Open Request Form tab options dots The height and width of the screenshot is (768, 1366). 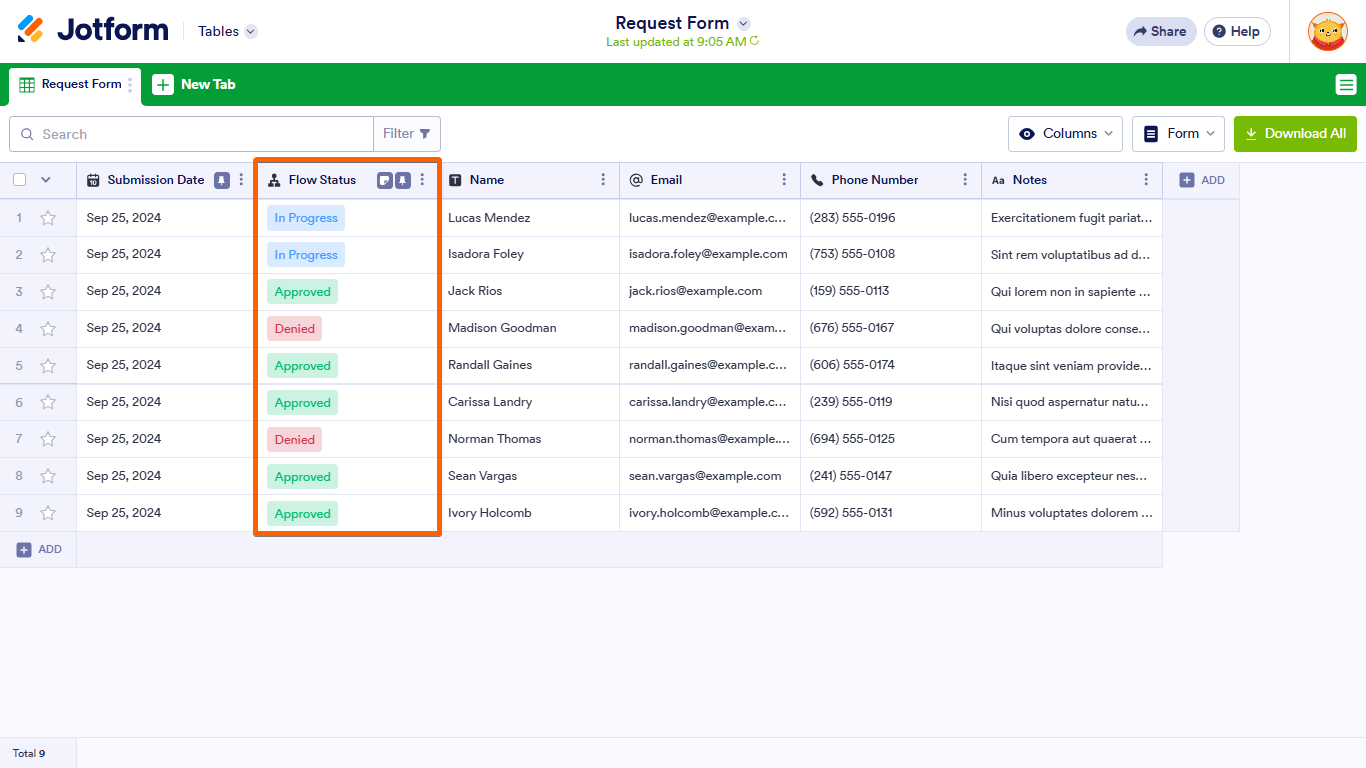(130, 85)
